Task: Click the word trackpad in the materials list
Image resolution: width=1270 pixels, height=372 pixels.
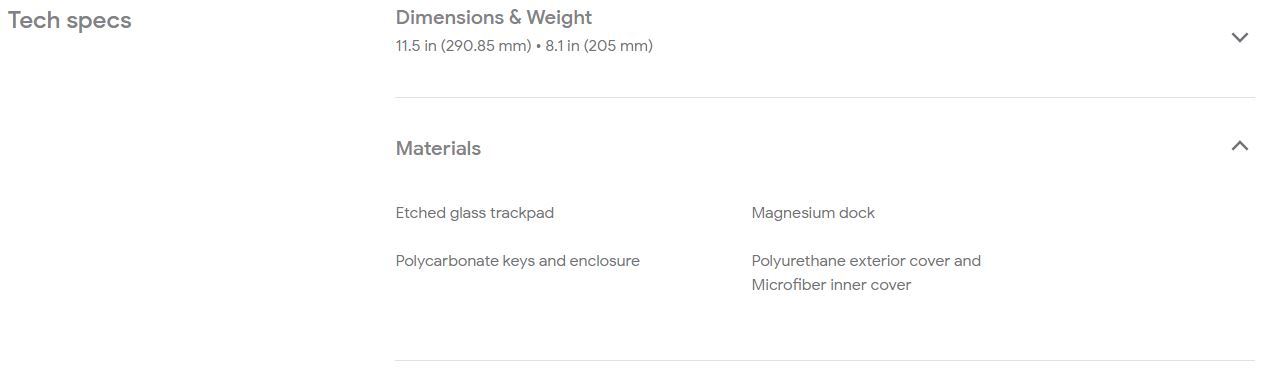Action: [x=521, y=213]
